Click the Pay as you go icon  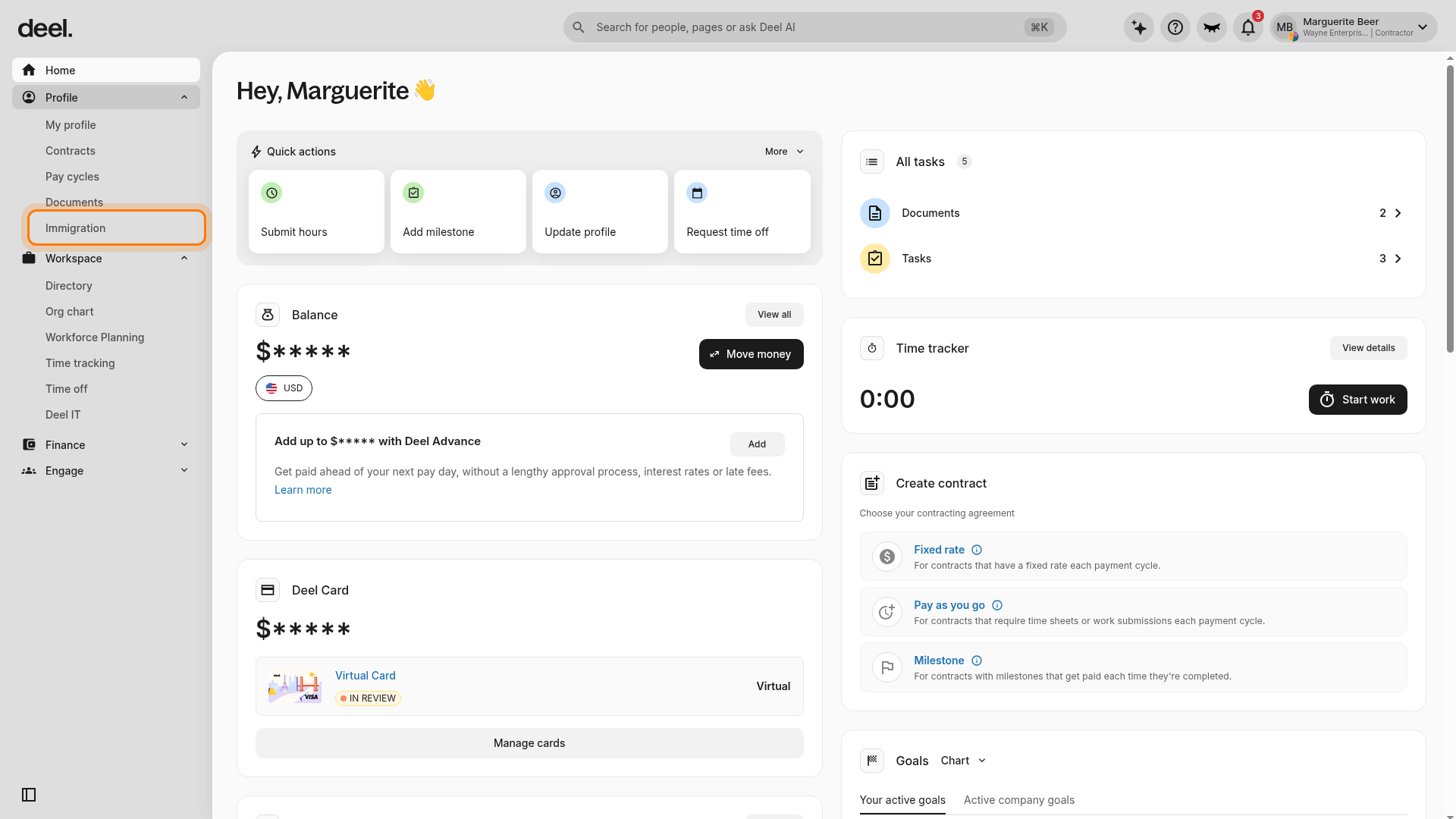coord(887,612)
